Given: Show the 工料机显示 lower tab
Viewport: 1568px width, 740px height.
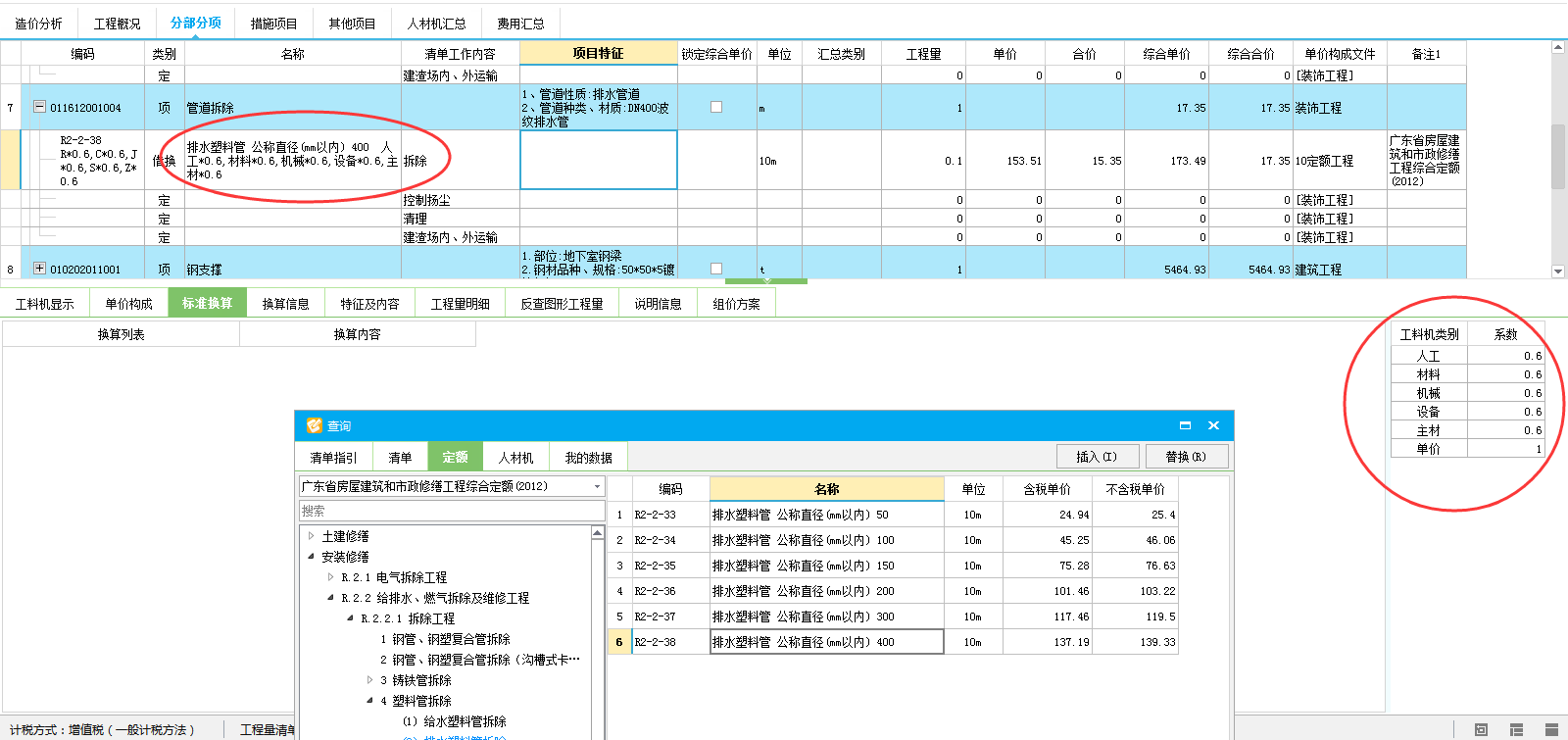Looking at the screenshot, I should click(x=45, y=304).
